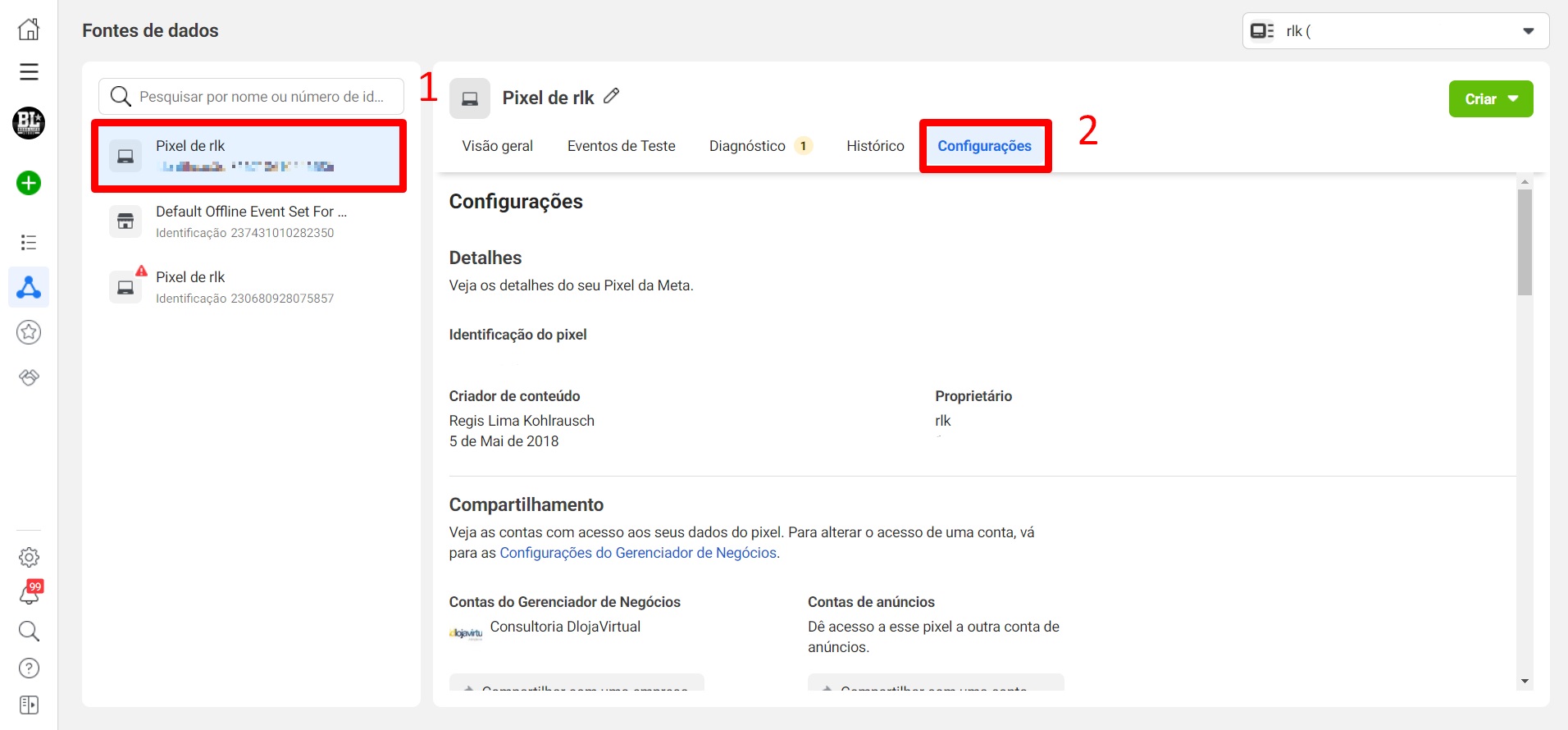Click the pixel icon beside the title
The image size is (1568, 730).
pos(470,98)
